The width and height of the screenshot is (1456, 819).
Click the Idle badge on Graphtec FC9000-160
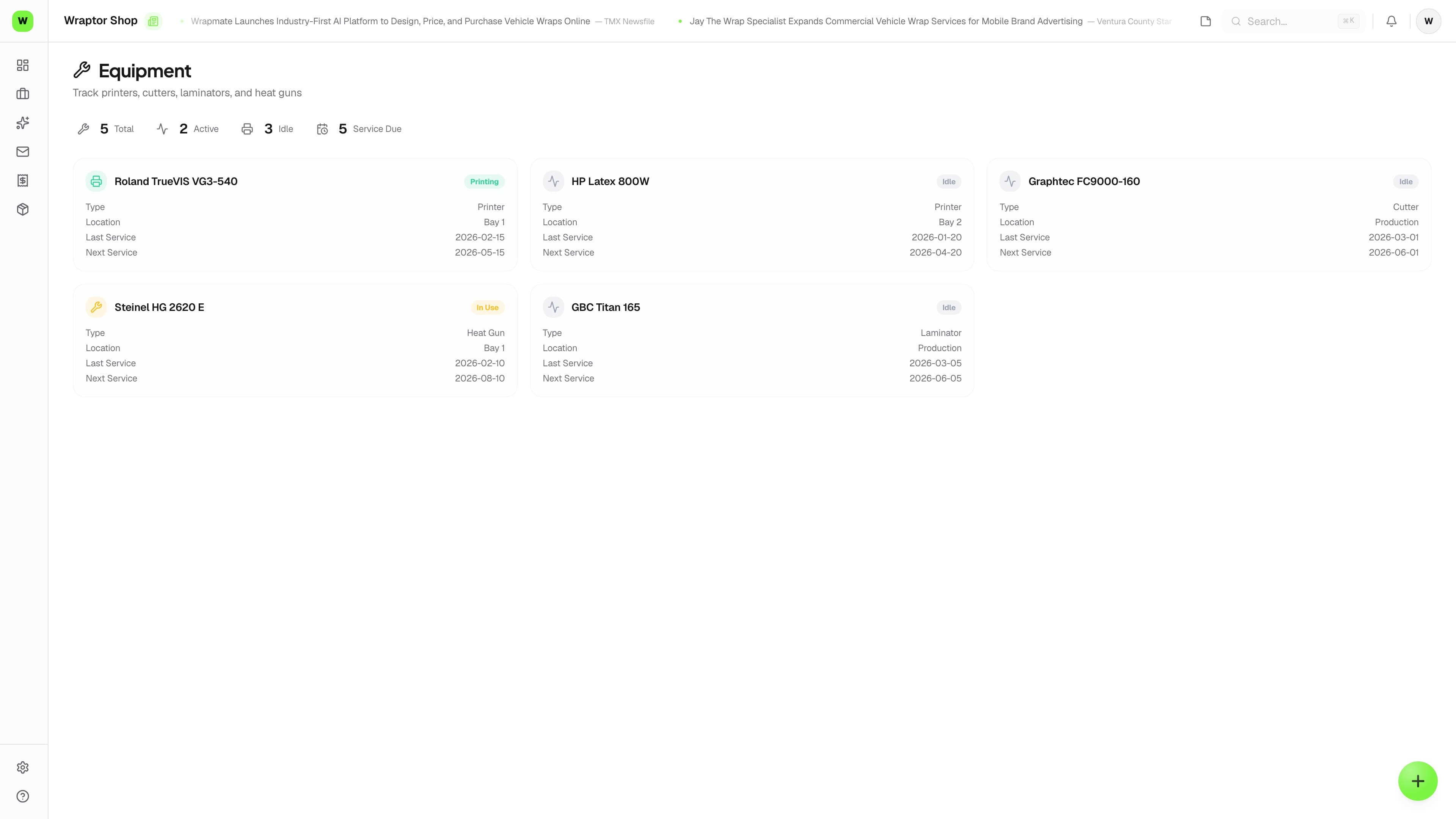[1406, 182]
